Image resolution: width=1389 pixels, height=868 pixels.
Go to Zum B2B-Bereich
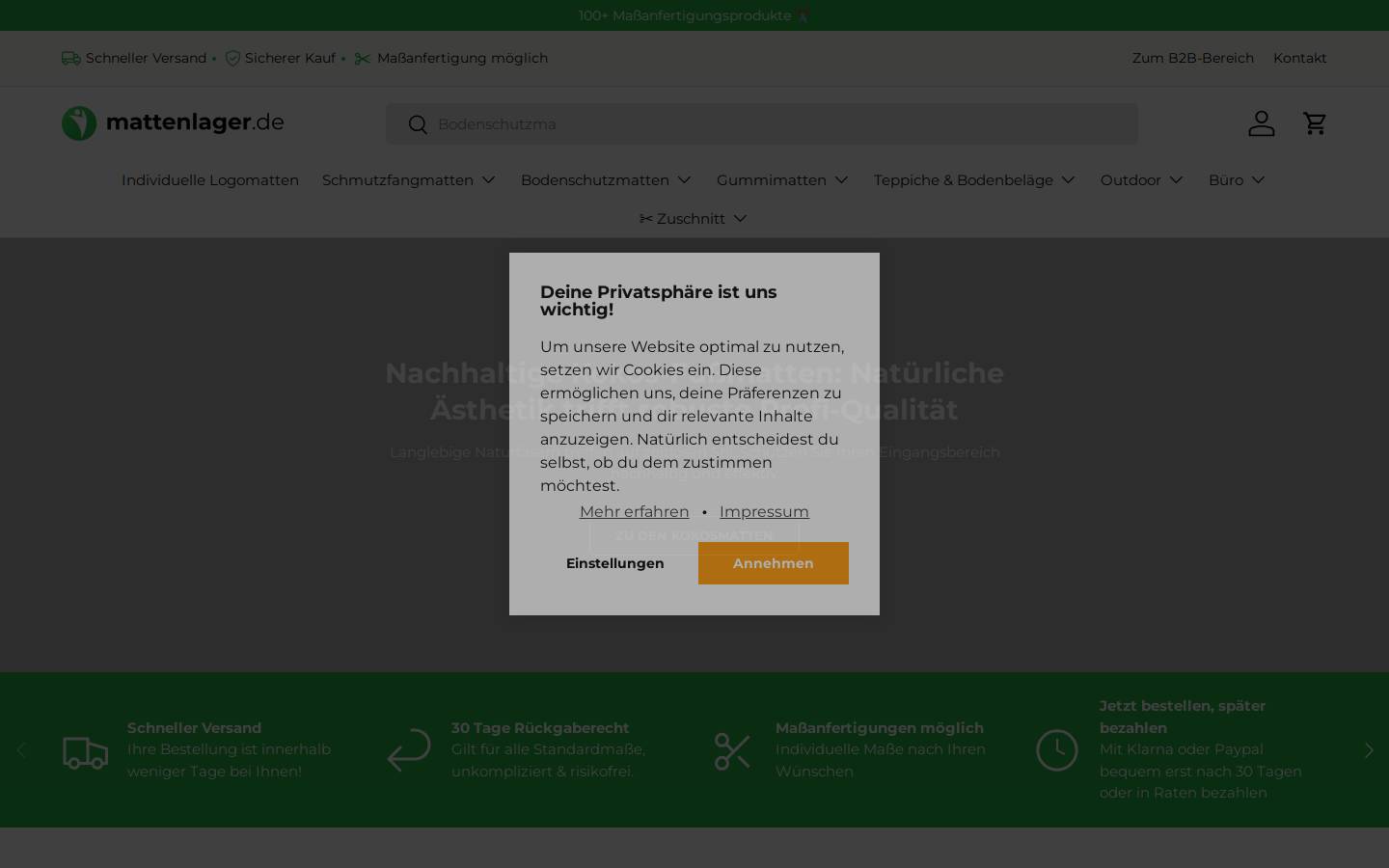click(x=1193, y=58)
